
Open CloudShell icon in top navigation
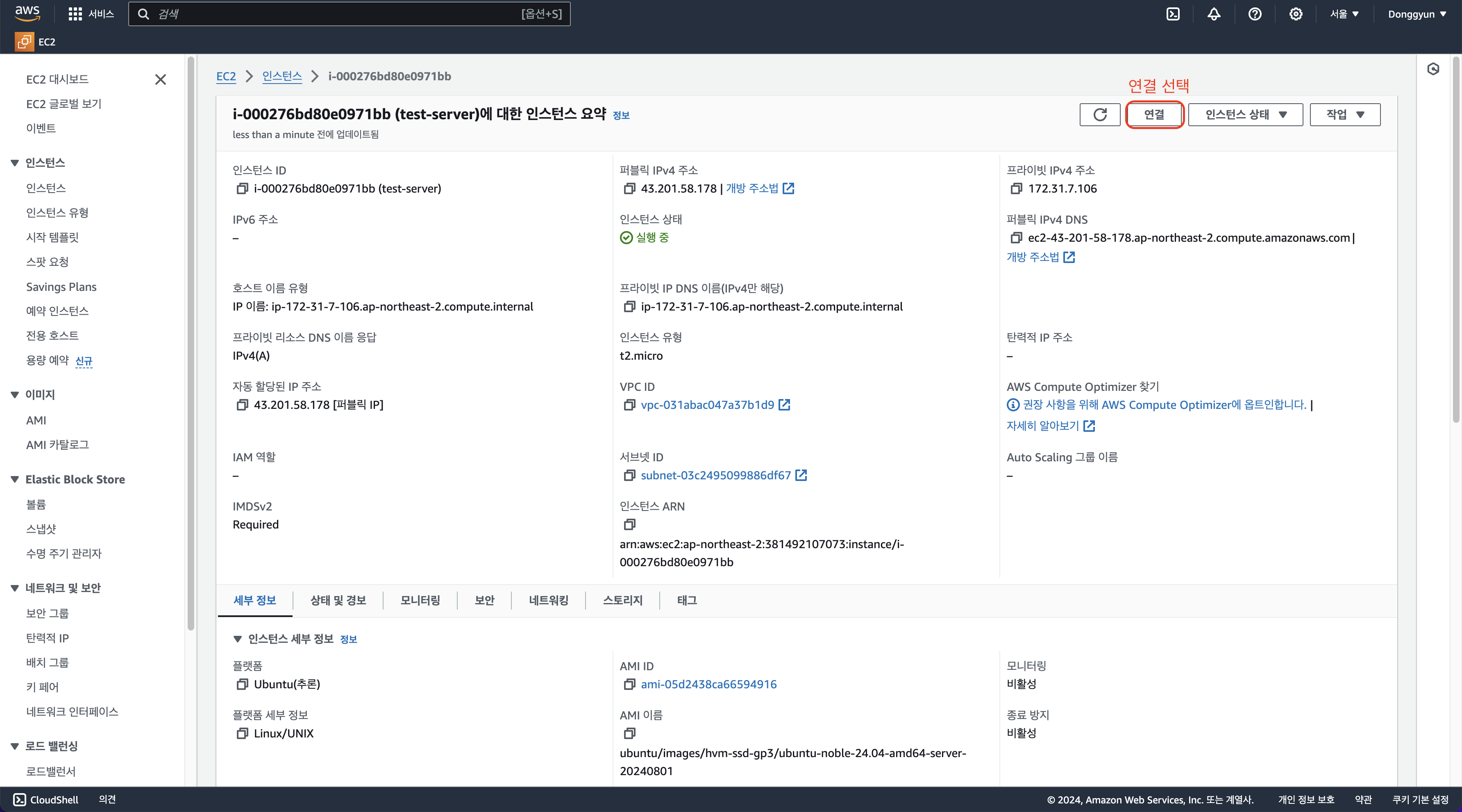[x=1173, y=14]
